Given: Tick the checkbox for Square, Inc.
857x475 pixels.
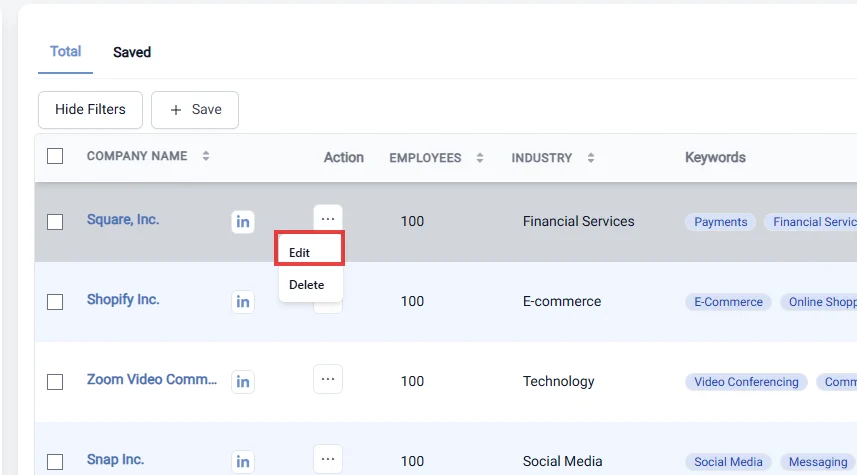Looking at the screenshot, I should (55, 222).
